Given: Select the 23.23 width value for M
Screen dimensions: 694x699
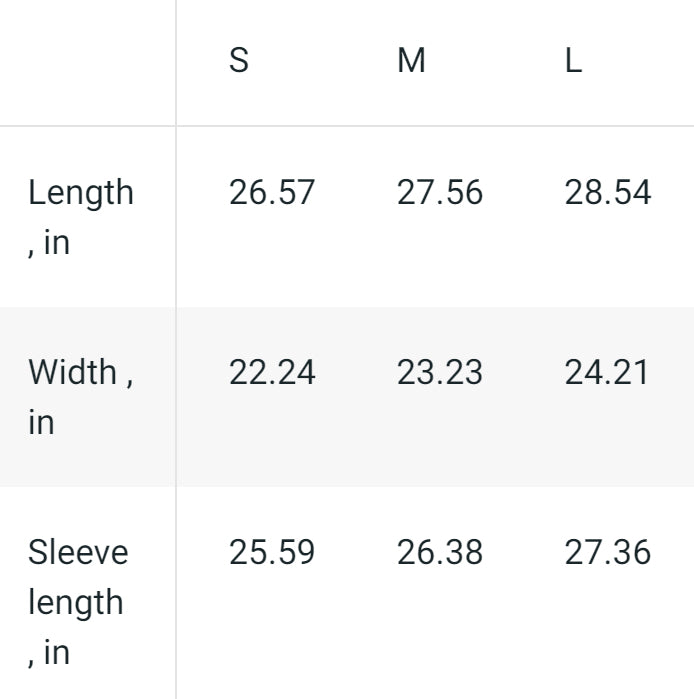Looking at the screenshot, I should coord(440,372).
